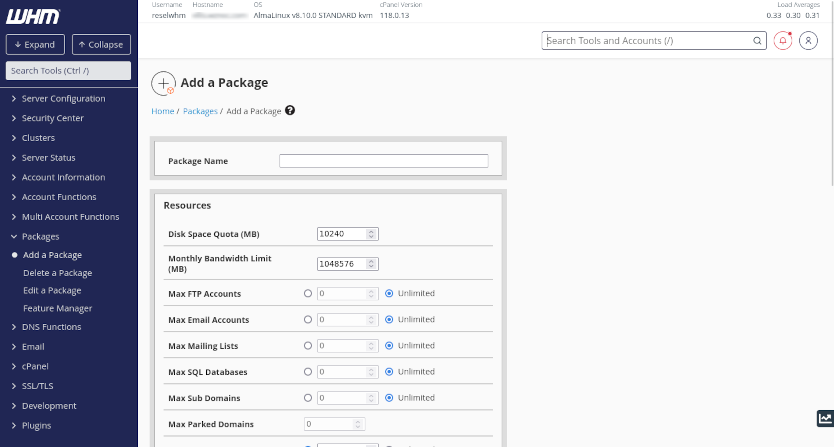Click the search magnifier icon
834x447 pixels.
click(758, 41)
